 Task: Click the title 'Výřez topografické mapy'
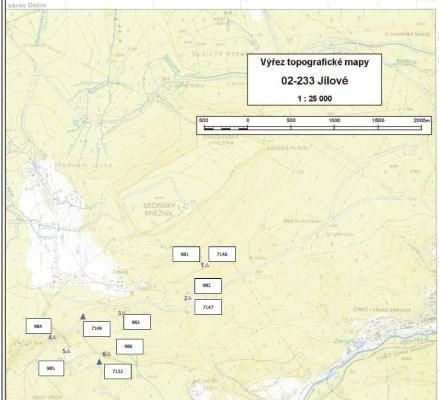[315, 62]
